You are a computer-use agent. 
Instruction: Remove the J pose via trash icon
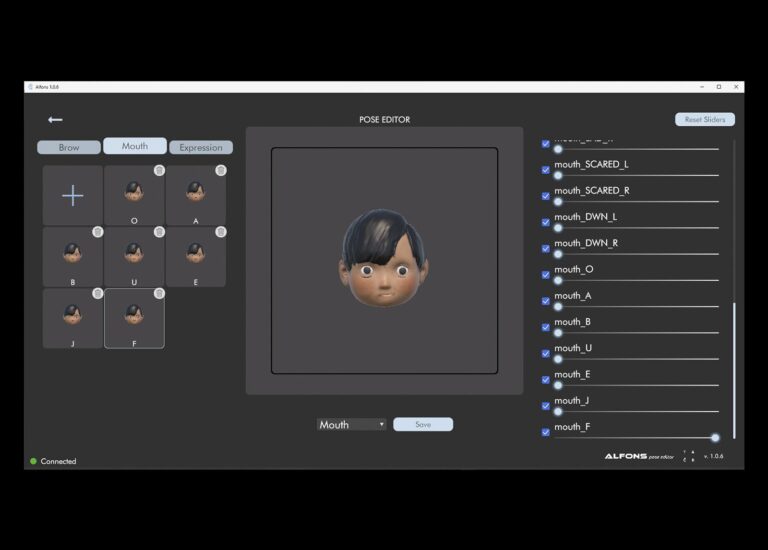97,293
